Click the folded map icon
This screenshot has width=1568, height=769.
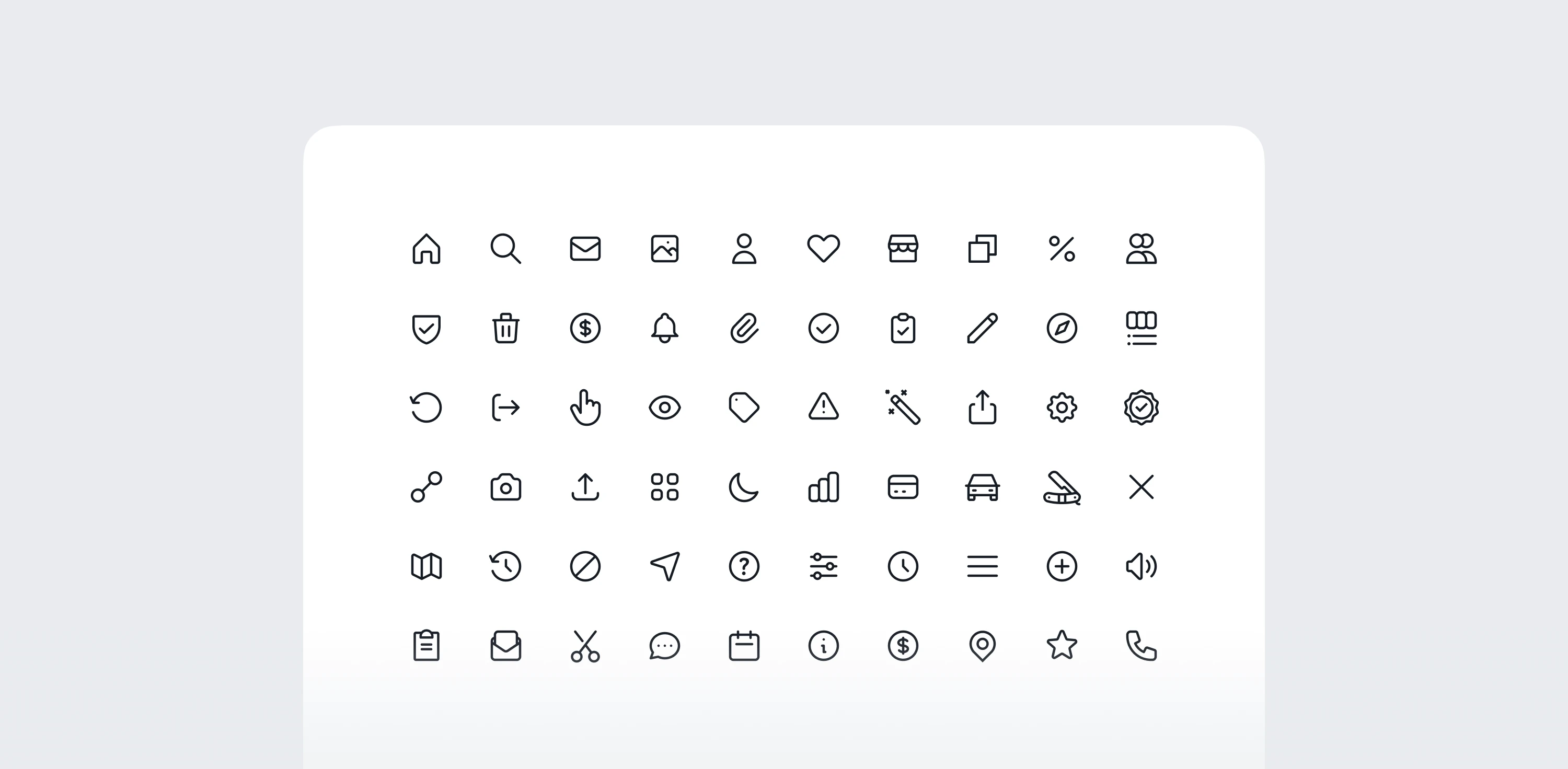click(426, 566)
